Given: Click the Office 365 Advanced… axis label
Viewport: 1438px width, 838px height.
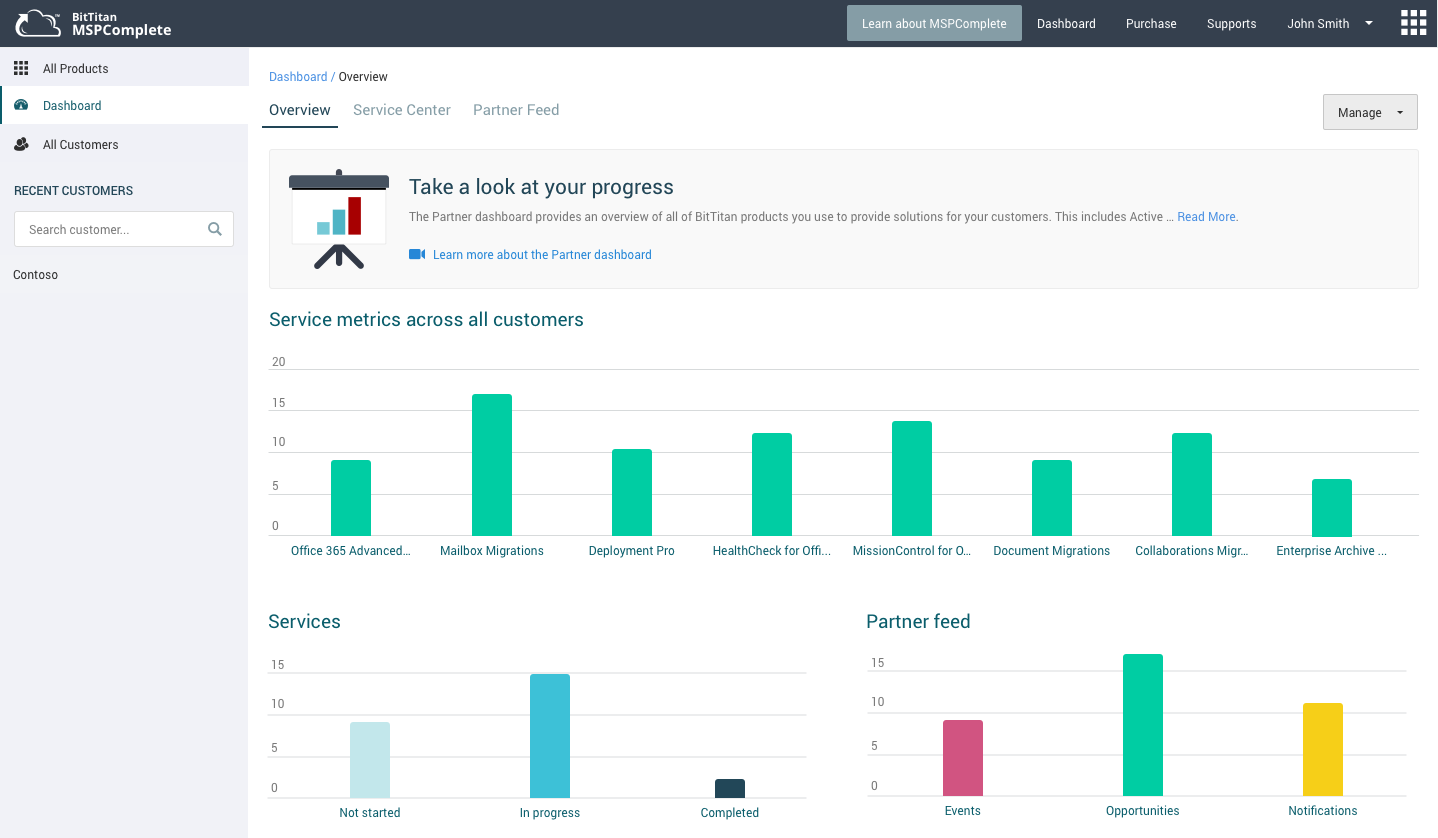Looking at the screenshot, I should coord(351,550).
